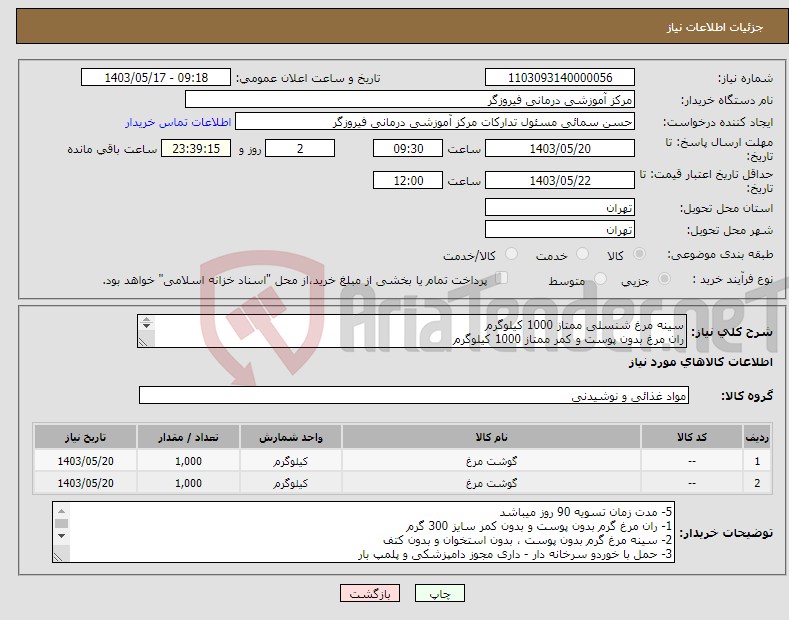Image resolution: width=789 pixels, height=620 pixels.
Task: Click the تعداد / مقدار column header
Action: click(x=188, y=437)
